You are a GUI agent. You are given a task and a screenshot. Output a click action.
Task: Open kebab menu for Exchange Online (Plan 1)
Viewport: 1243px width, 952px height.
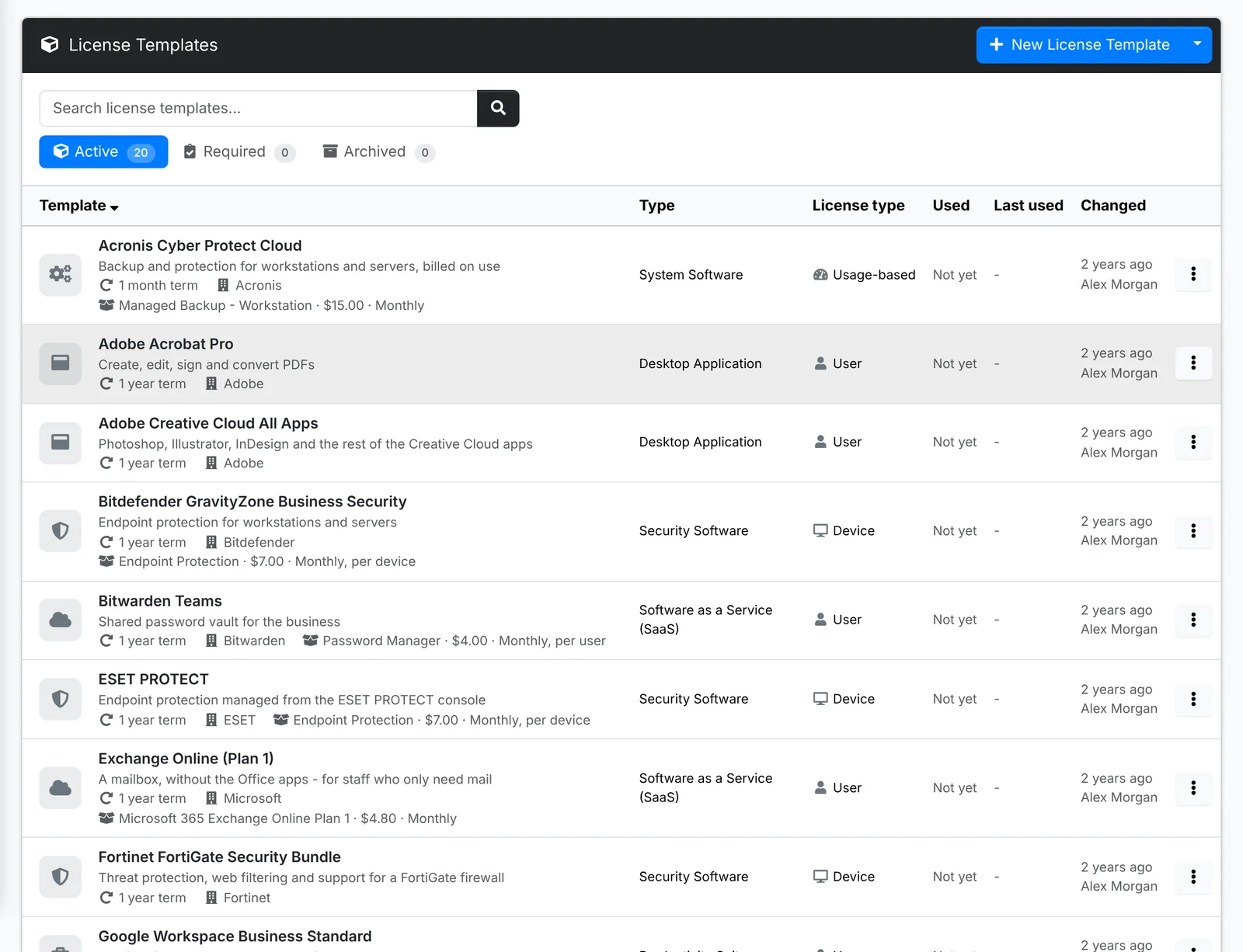1193,787
